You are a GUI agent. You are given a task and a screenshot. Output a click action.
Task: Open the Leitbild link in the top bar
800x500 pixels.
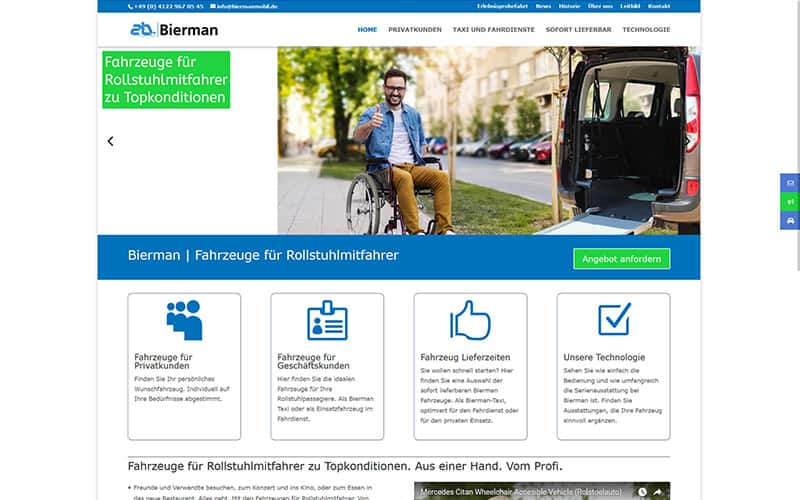(630, 6)
